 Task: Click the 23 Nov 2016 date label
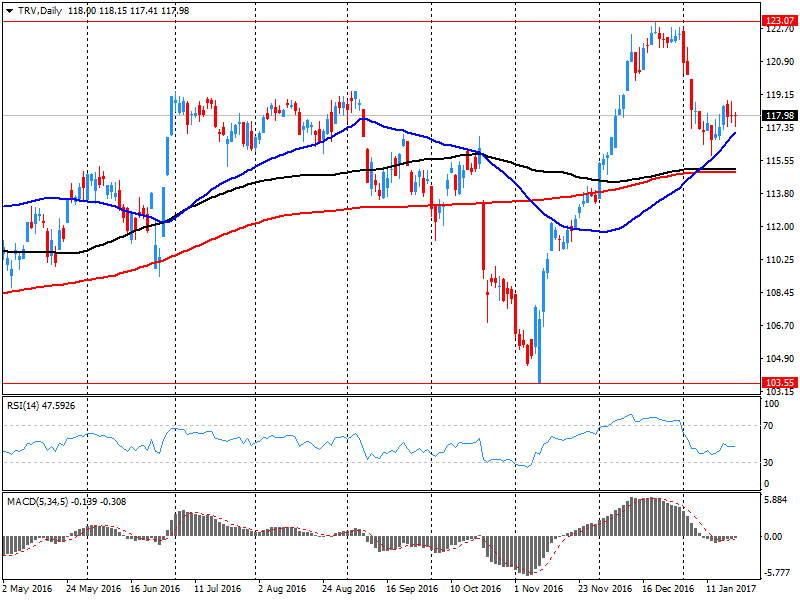(605, 589)
